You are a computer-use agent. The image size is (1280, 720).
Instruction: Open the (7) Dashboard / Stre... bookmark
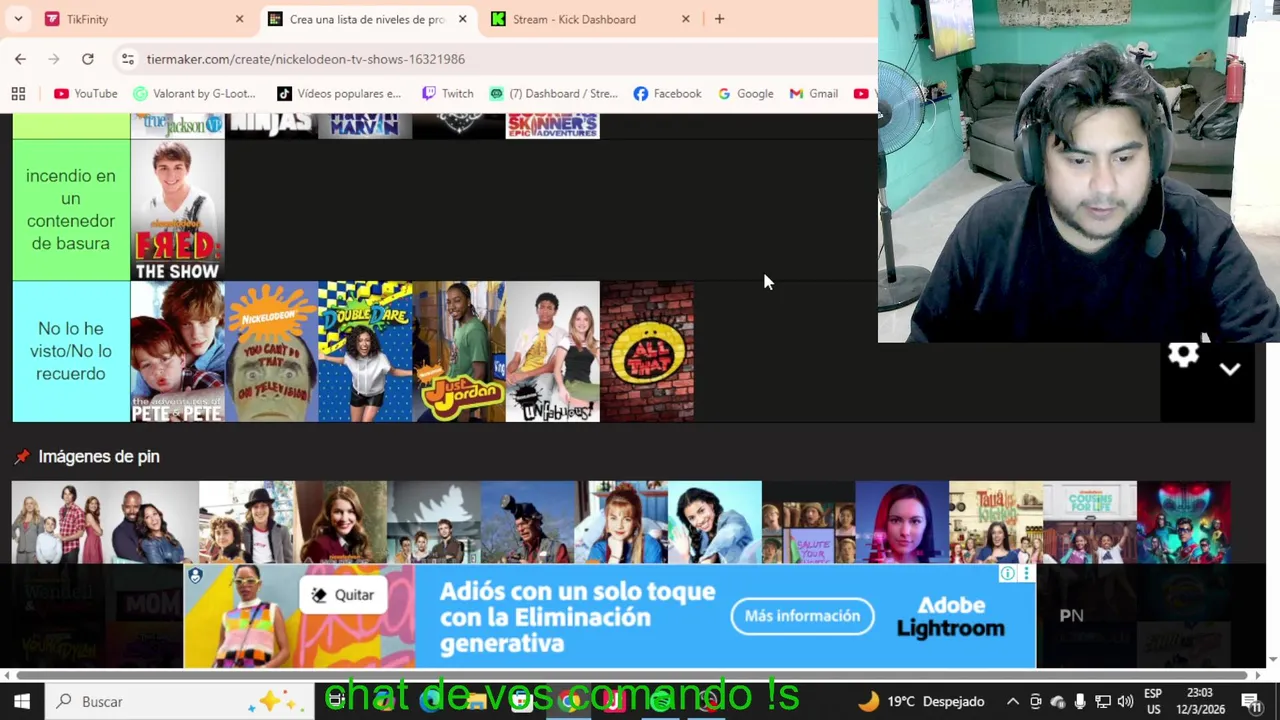(553, 93)
